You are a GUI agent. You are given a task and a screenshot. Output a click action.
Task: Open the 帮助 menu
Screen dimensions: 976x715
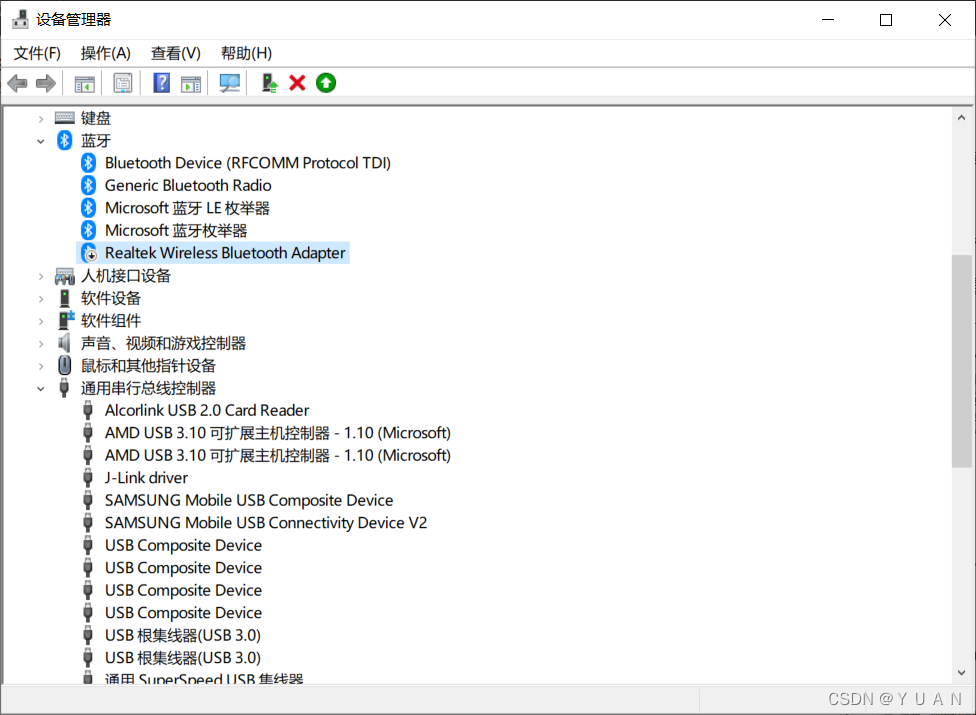245,52
